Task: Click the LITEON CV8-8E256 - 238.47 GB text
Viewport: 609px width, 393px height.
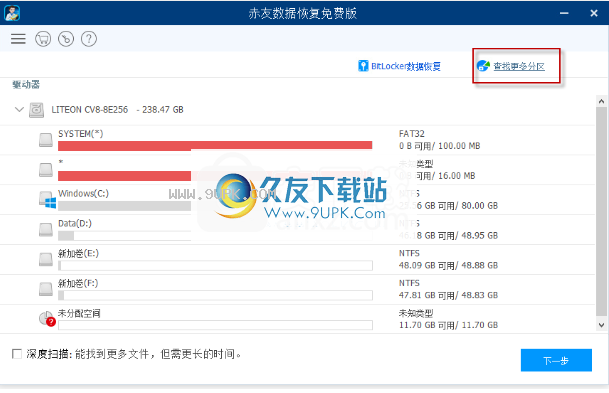Action: (x=117, y=110)
